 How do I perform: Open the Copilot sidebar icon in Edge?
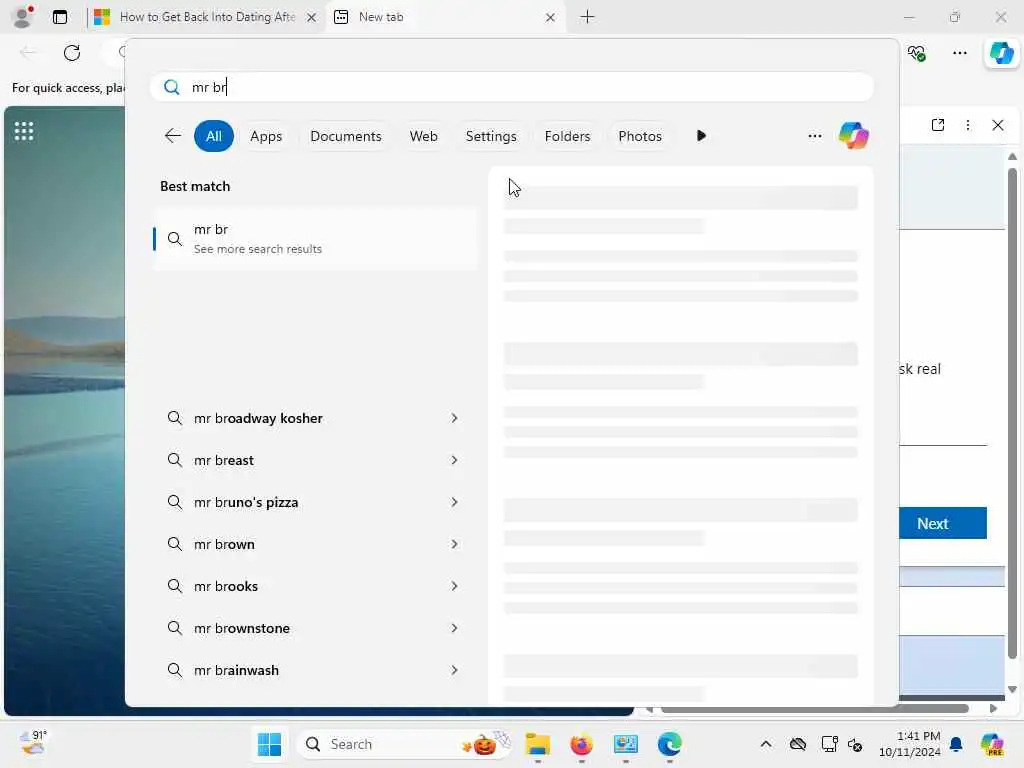click(1002, 53)
